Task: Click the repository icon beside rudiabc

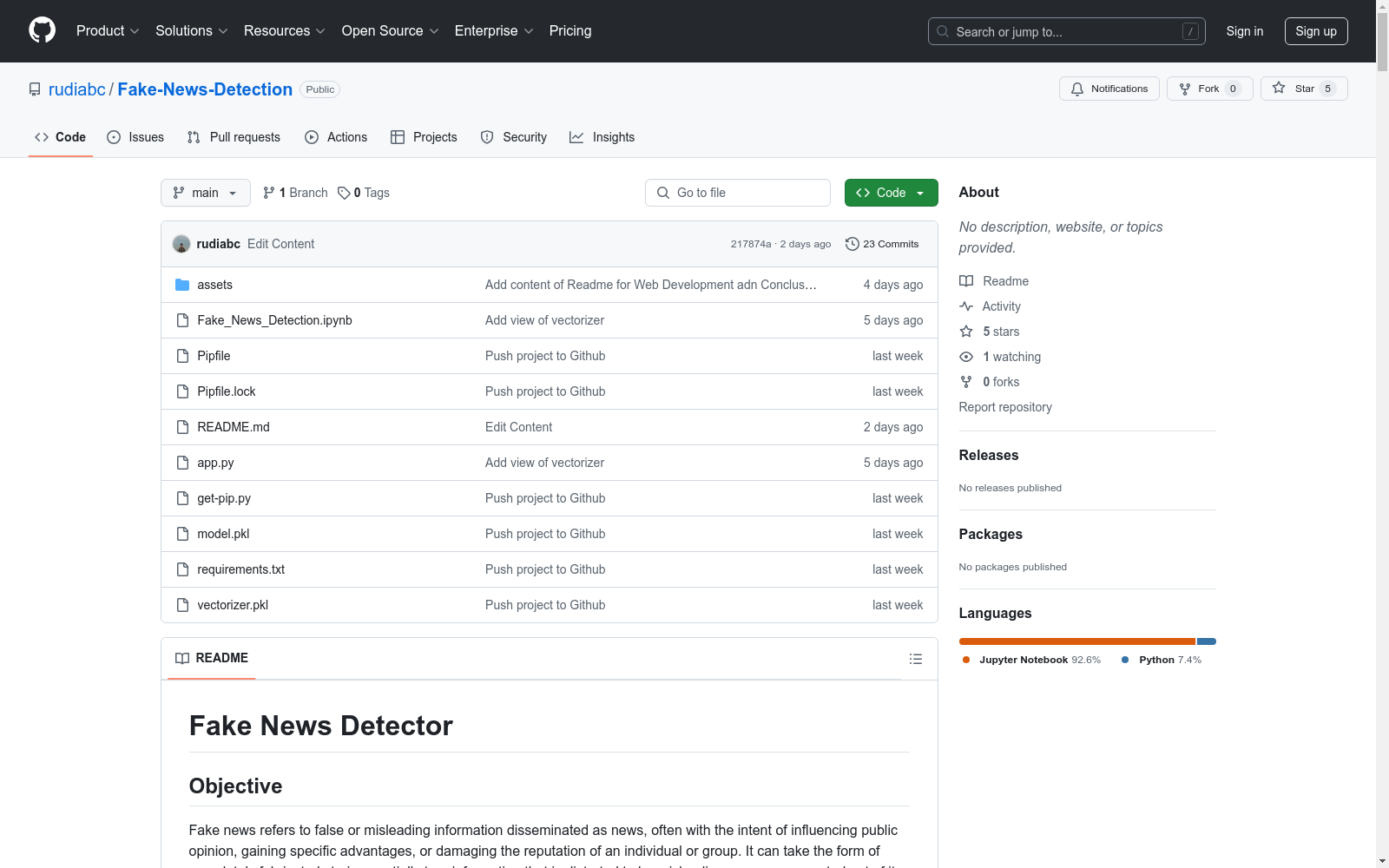Action: [x=35, y=89]
